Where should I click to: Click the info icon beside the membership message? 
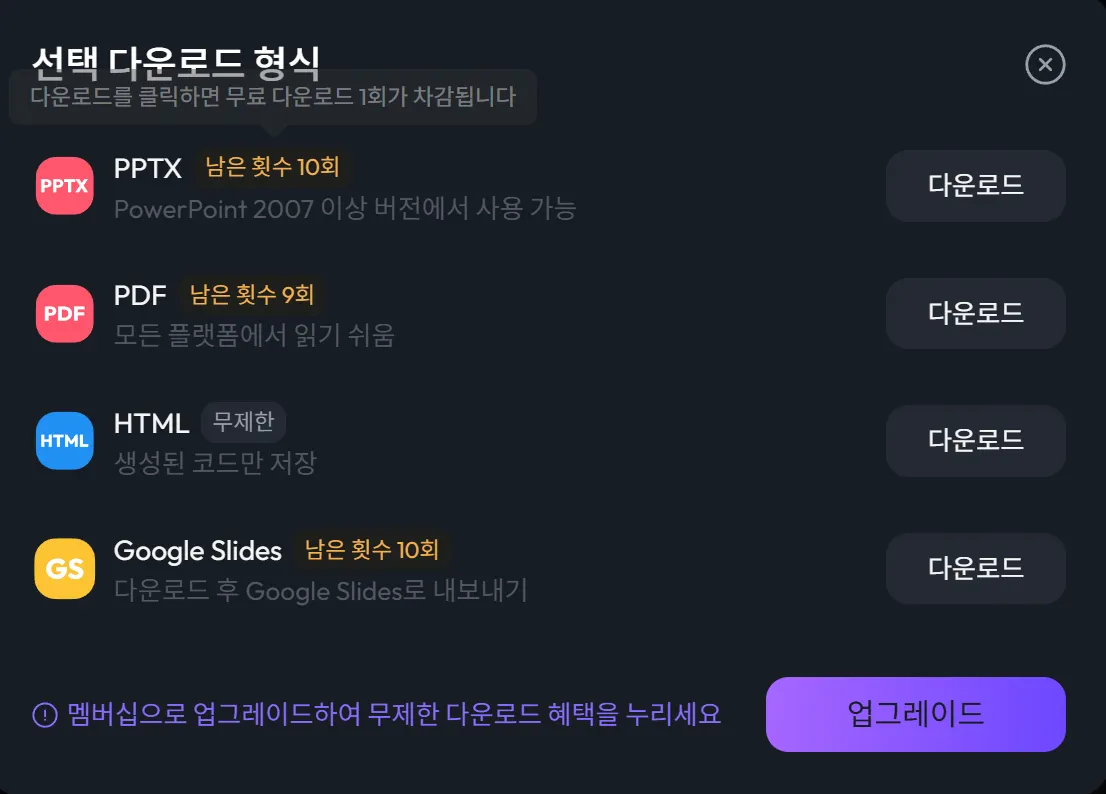coord(45,715)
